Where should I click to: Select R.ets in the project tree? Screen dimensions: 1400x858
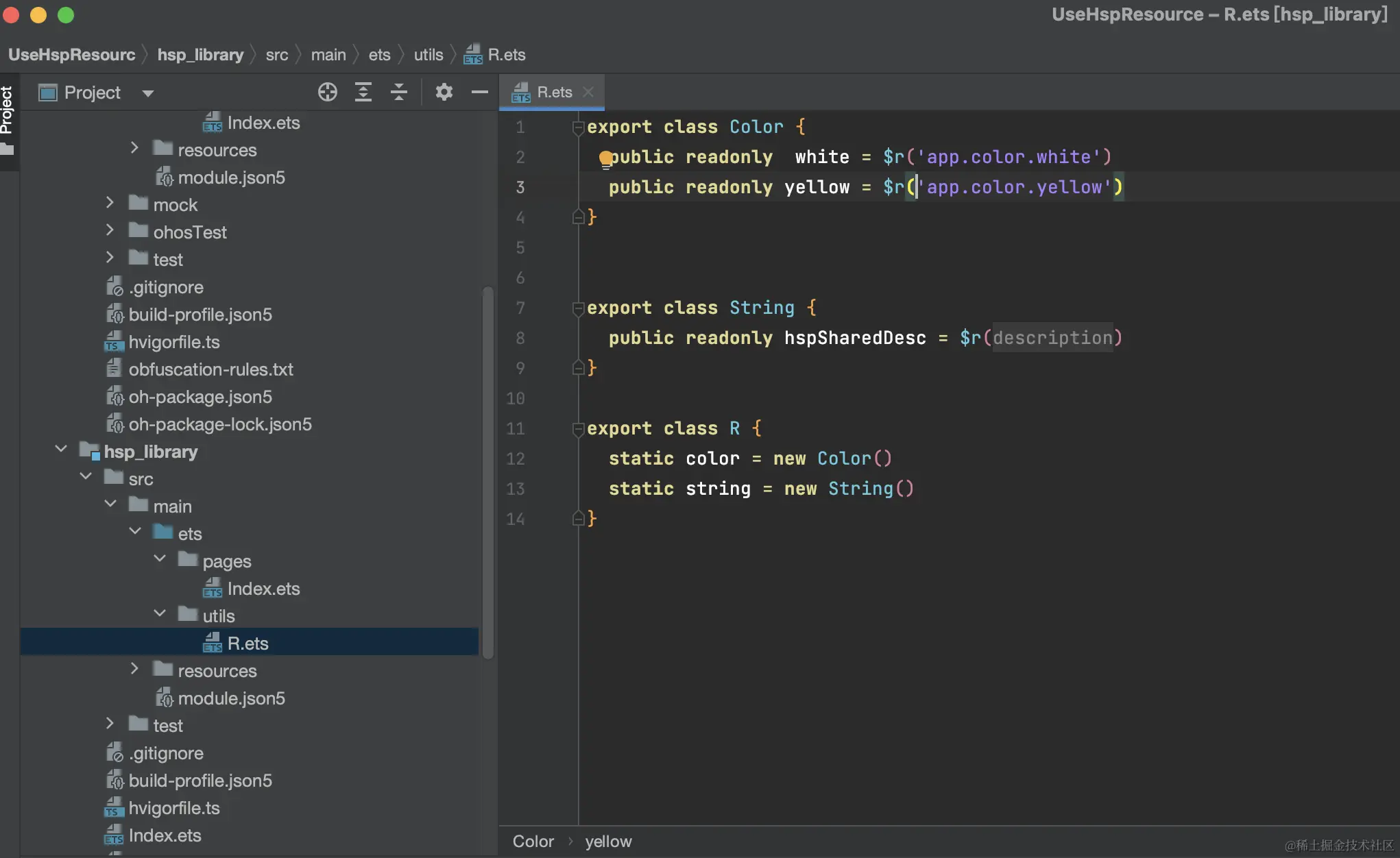[x=248, y=643]
